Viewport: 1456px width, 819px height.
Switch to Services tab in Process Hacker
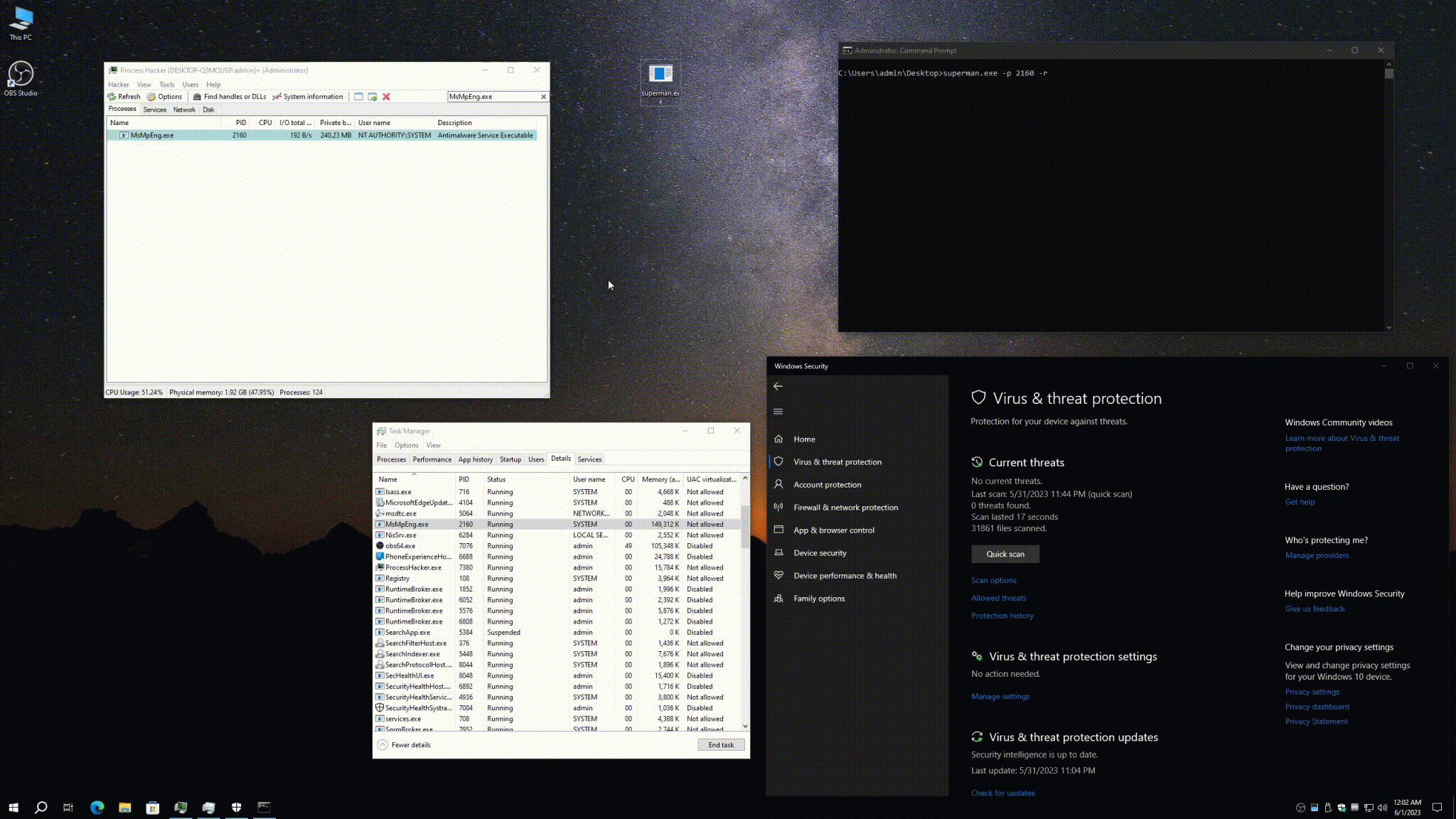point(154,109)
